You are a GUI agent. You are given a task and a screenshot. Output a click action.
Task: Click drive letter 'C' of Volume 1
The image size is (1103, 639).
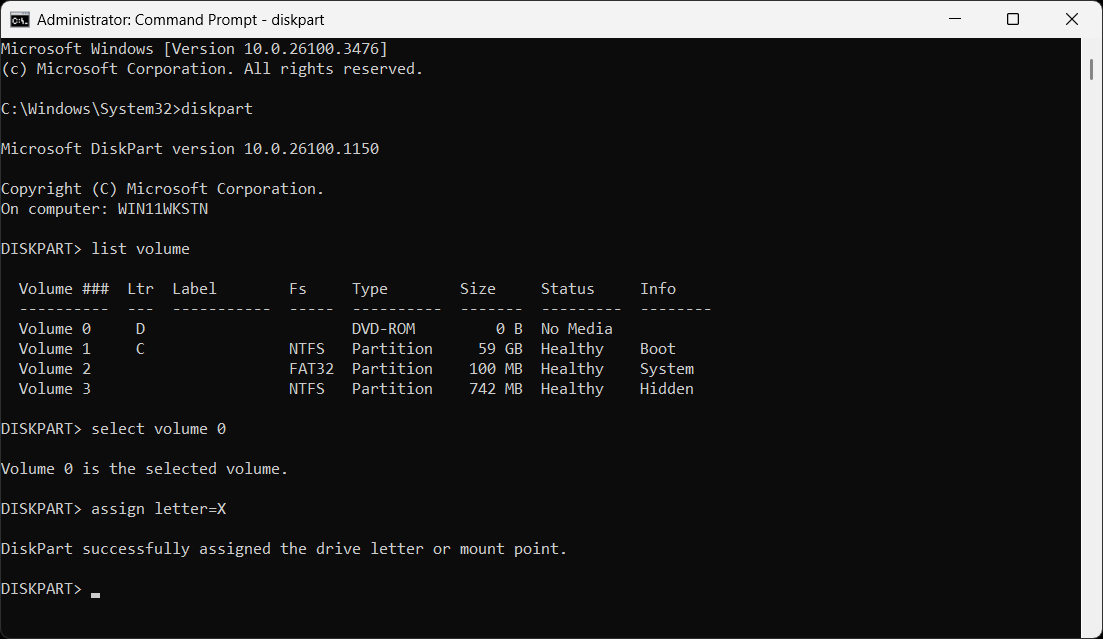[140, 349]
